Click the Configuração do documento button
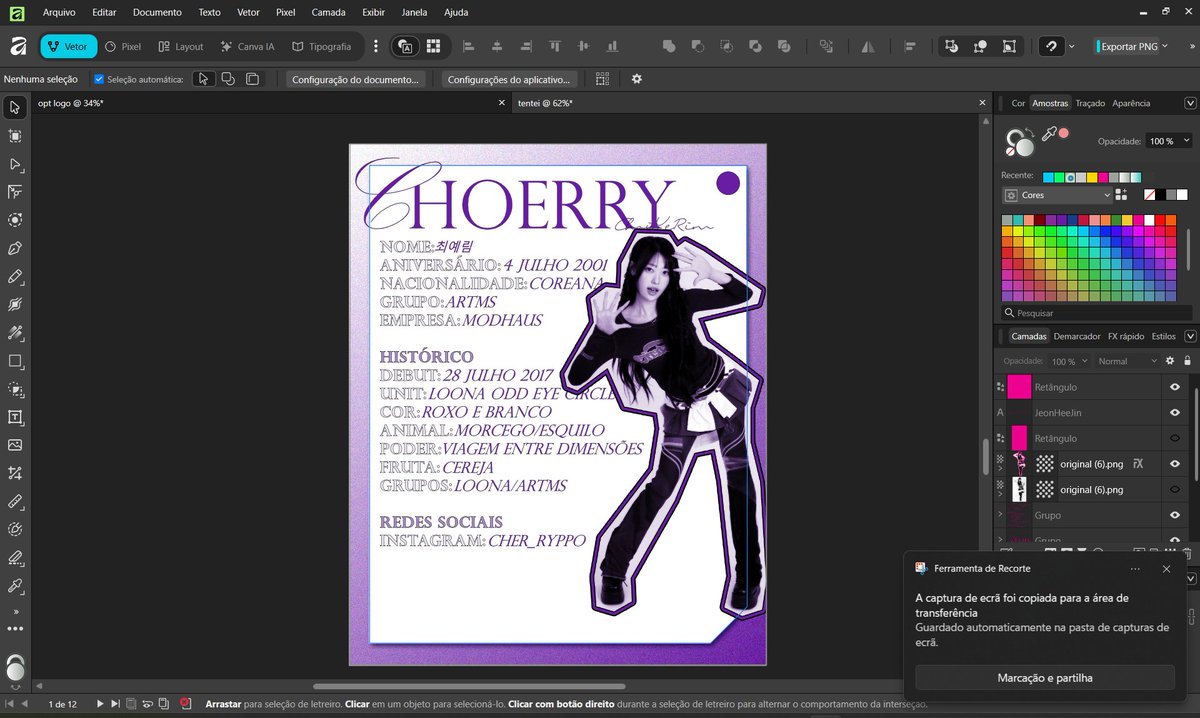Image resolution: width=1200 pixels, height=718 pixels. point(355,79)
